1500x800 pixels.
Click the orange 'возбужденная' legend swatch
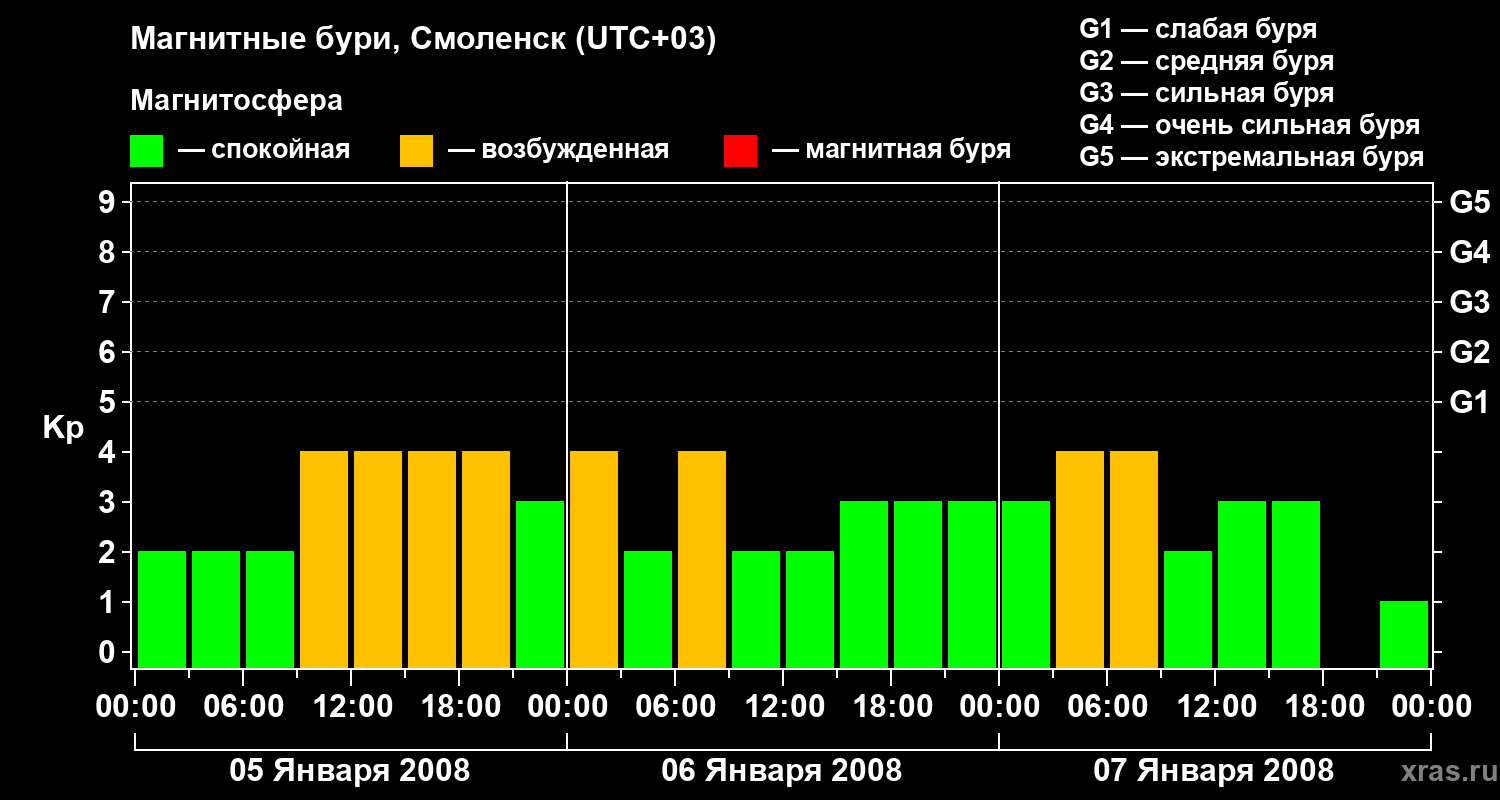pos(416,151)
